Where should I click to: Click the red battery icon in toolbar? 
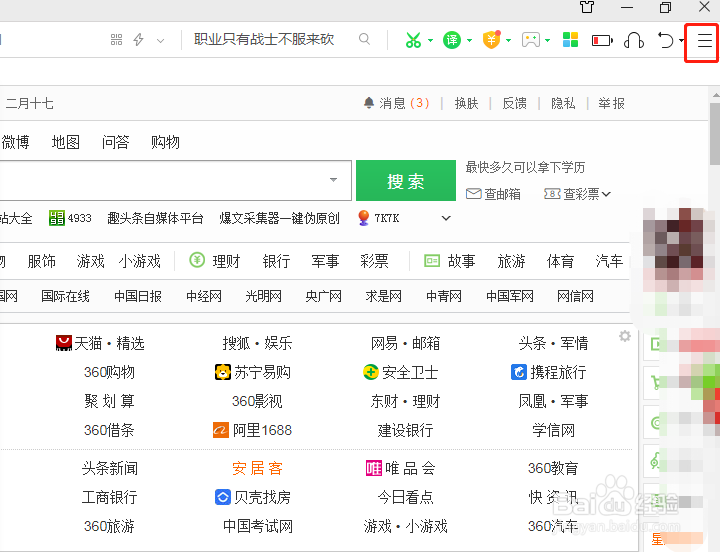click(602, 40)
